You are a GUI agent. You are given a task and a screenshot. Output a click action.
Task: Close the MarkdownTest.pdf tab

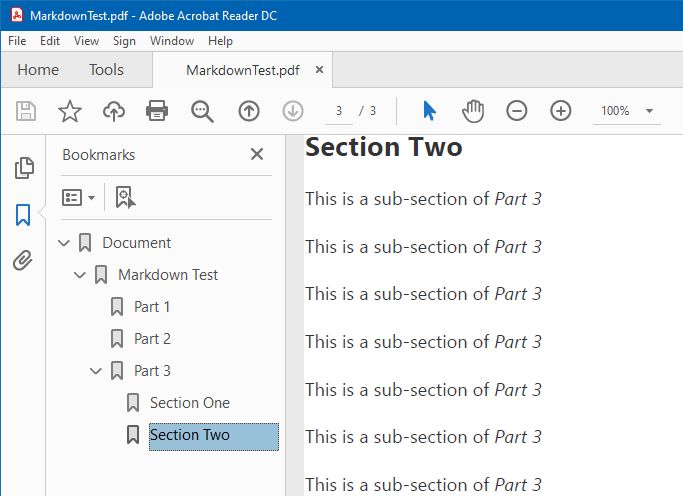click(x=319, y=70)
